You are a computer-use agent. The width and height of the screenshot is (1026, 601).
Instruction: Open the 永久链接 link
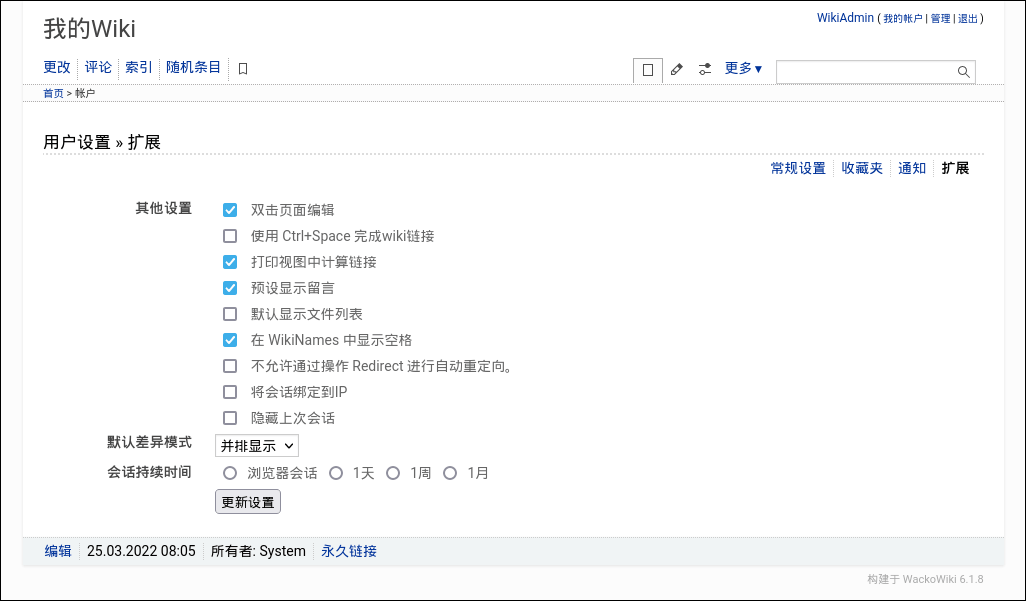click(348, 551)
